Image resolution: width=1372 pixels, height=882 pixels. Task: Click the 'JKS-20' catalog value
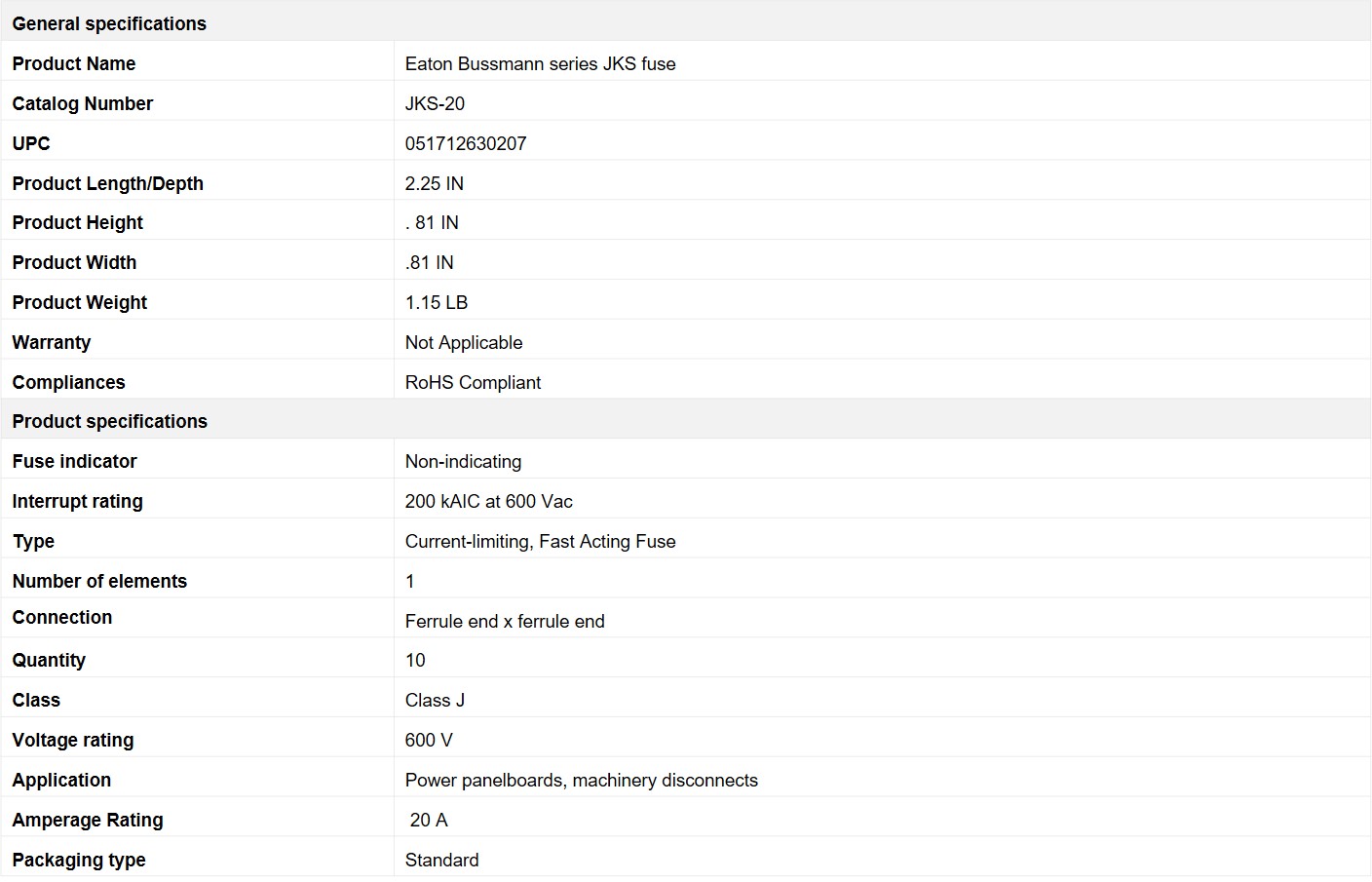pyautogui.click(x=435, y=103)
